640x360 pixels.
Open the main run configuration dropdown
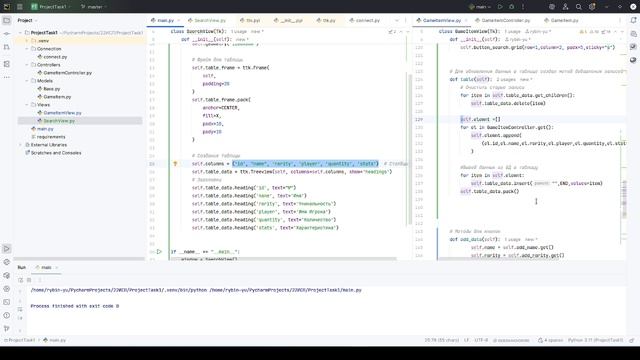(x=480, y=7)
